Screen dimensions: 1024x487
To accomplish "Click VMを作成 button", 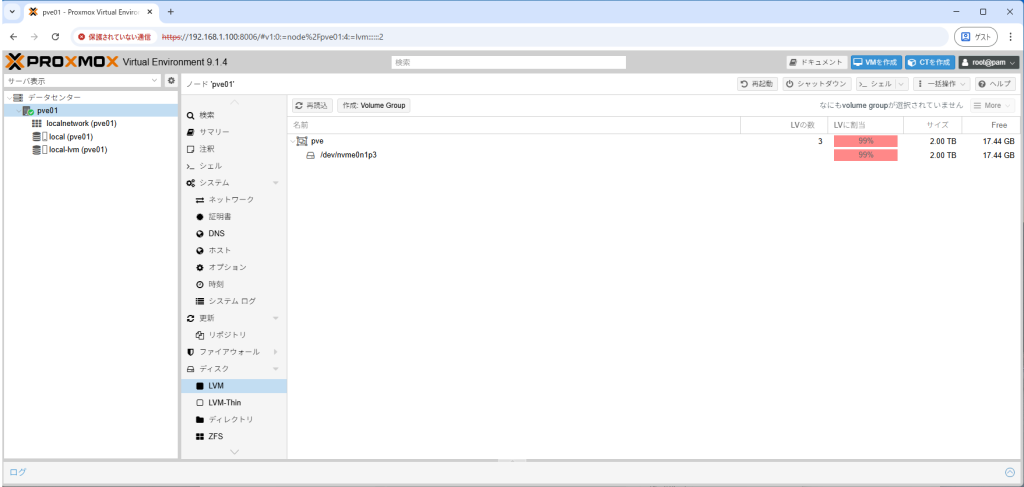I will click(x=876, y=63).
